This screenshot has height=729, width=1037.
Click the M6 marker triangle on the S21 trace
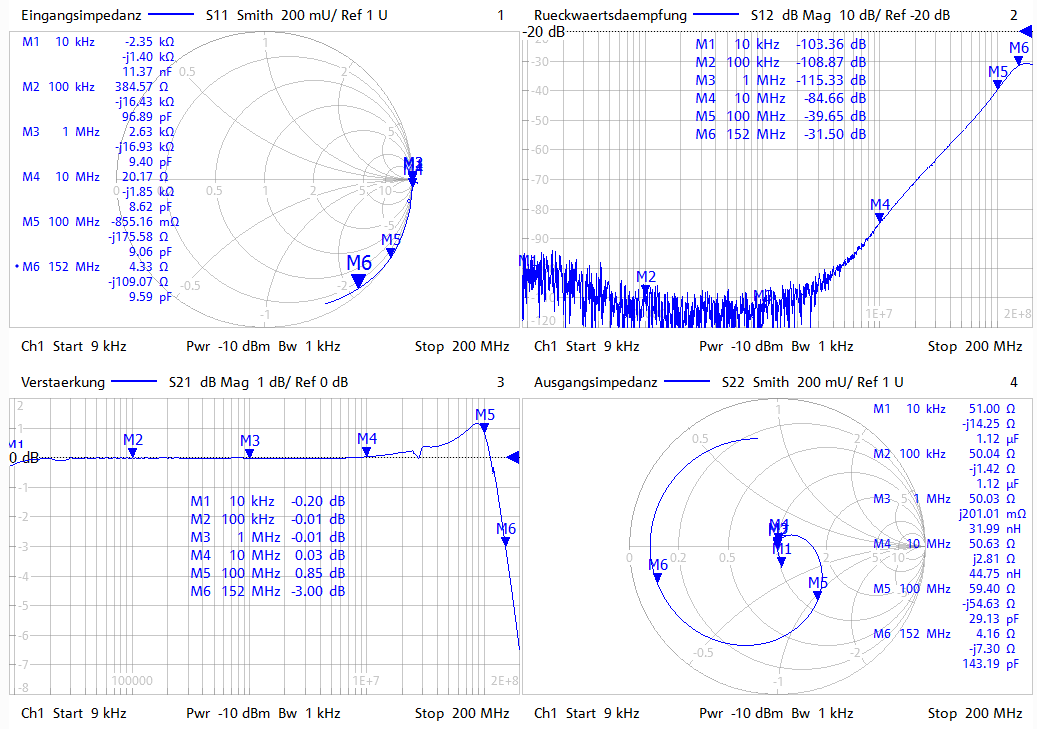(505, 541)
